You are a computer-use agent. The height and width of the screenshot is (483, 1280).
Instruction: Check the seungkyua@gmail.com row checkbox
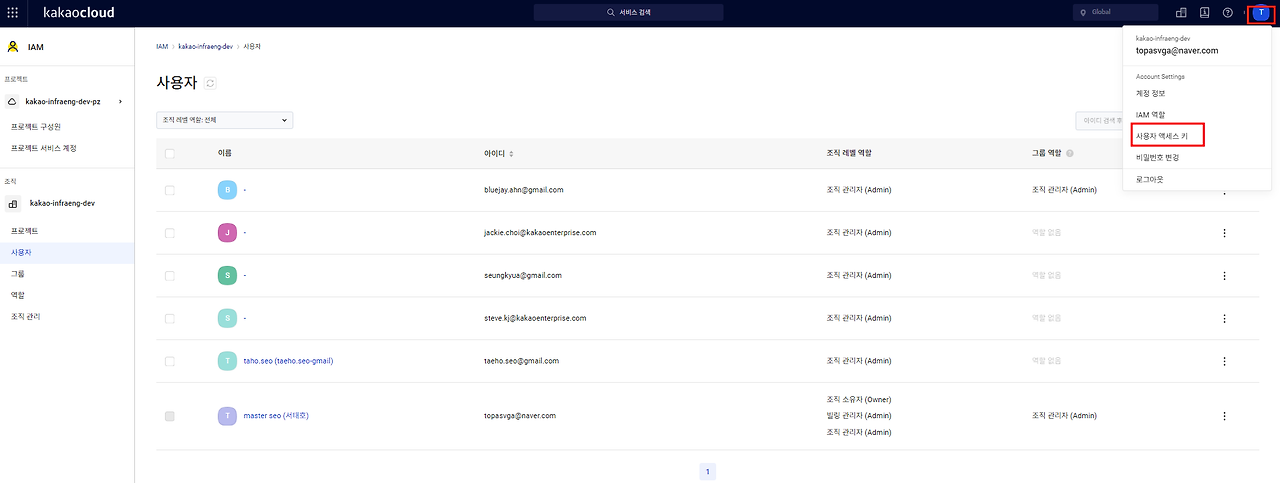point(169,275)
